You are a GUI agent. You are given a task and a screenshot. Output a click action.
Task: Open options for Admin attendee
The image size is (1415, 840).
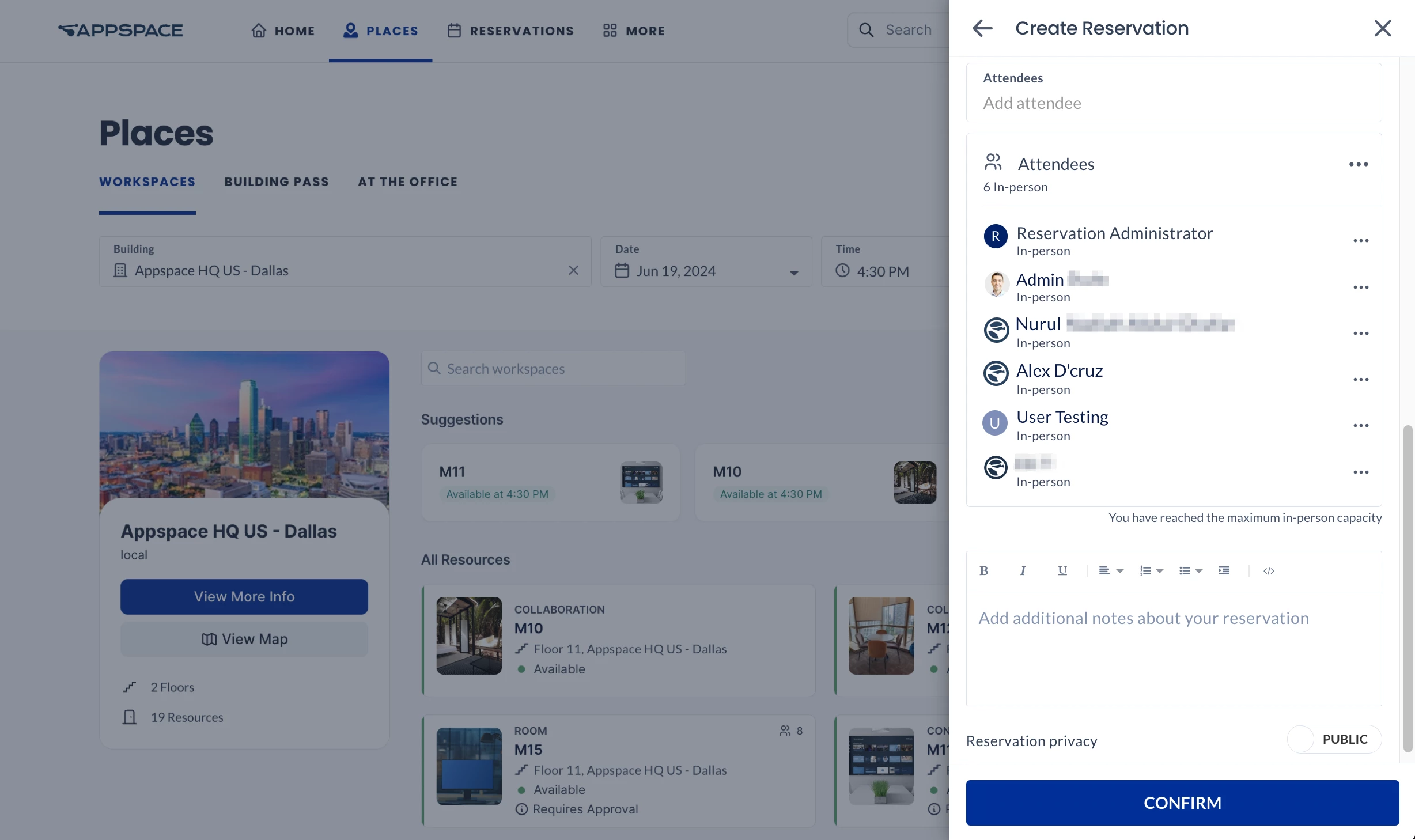coord(1360,287)
